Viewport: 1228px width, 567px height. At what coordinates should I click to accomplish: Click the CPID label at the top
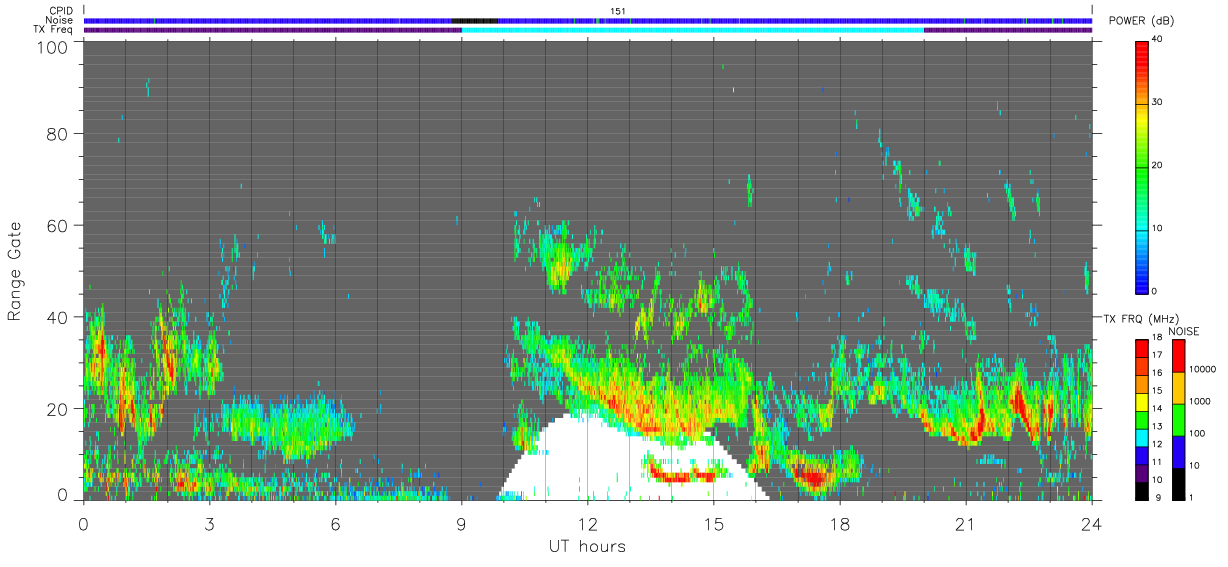click(x=60, y=11)
